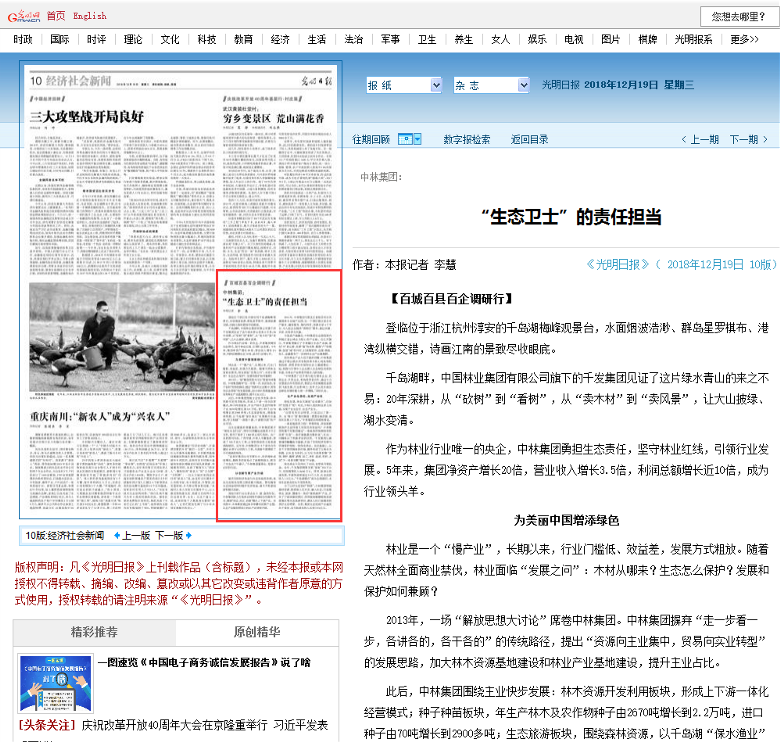Click the subheading 为美丽中国增添绿色
The image size is (780, 742).
(566, 521)
